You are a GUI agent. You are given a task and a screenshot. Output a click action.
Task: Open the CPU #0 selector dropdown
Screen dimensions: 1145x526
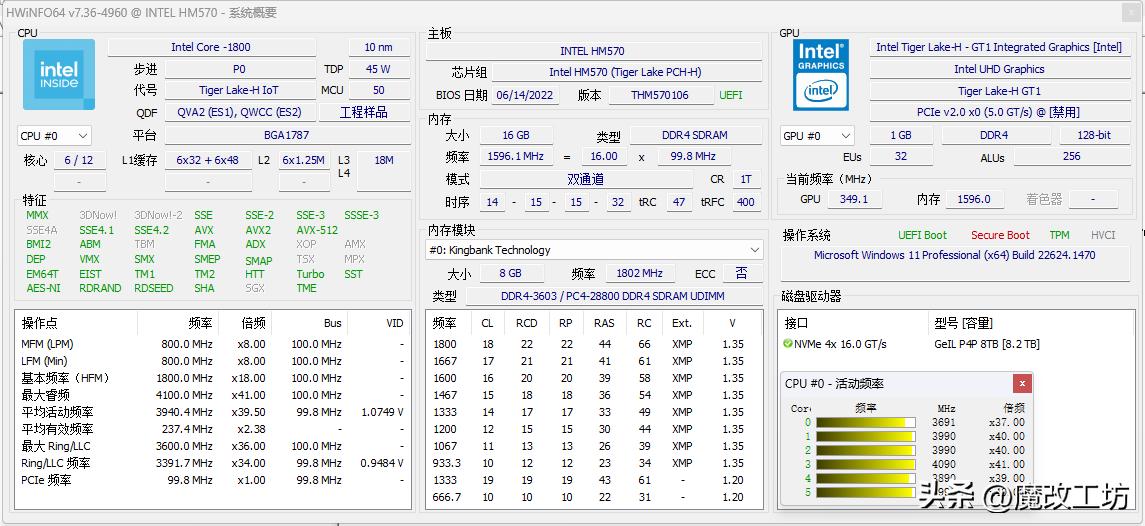(54, 136)
